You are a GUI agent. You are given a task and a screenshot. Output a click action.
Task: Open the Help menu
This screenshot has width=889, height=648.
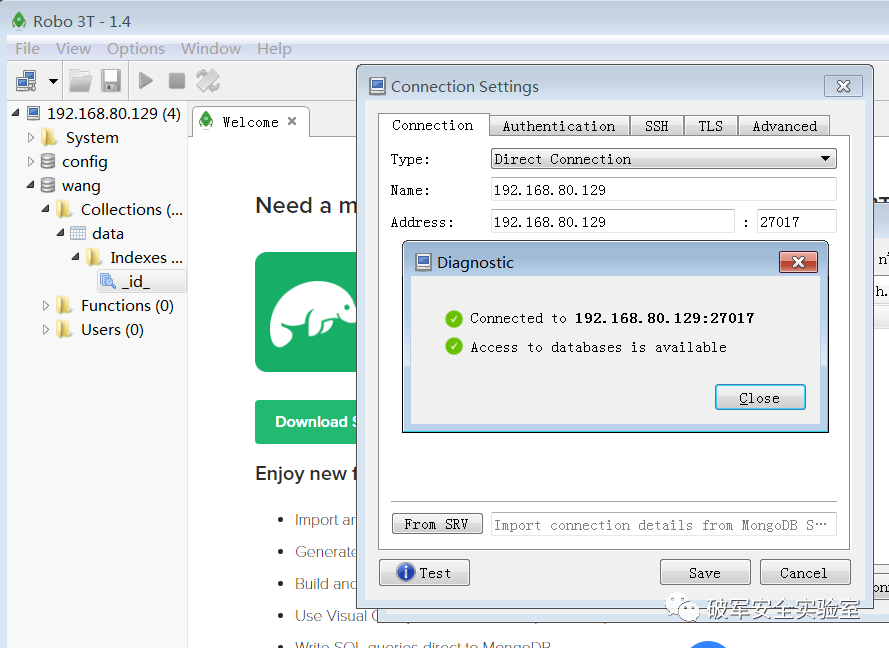point(274,49)
